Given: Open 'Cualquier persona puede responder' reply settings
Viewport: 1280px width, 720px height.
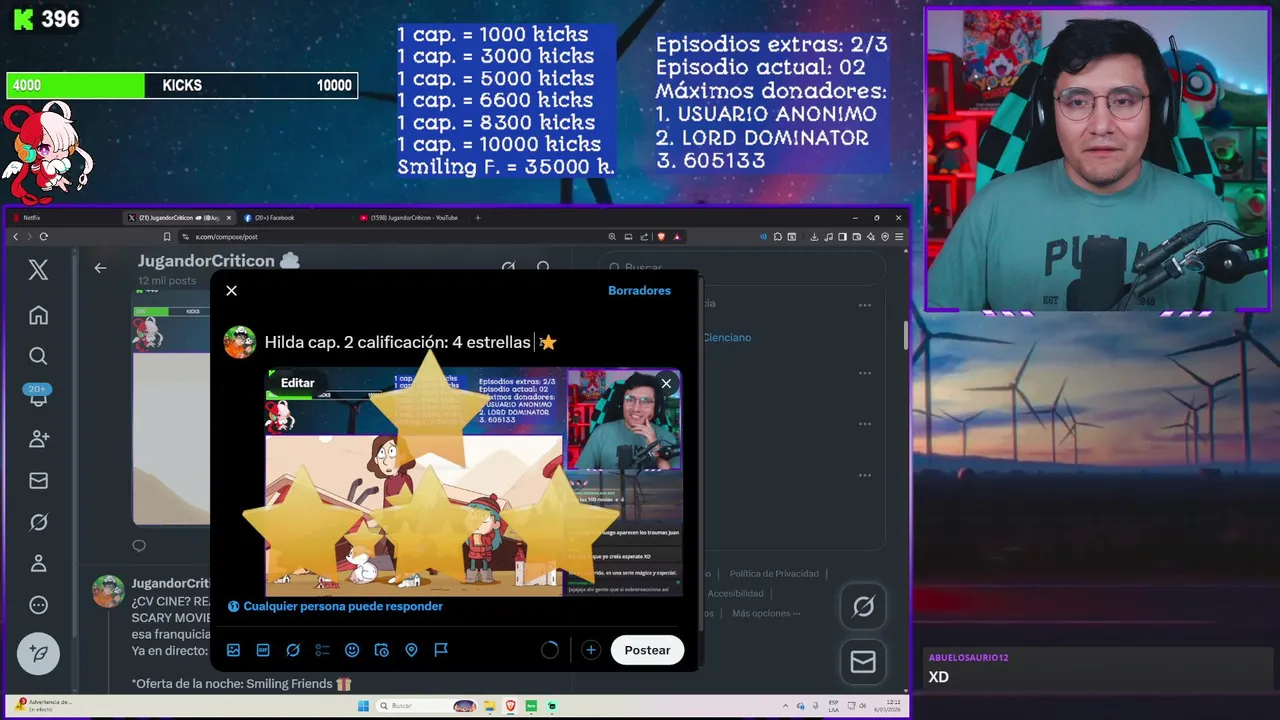Looking at the screenshot, I should (335, 606).
